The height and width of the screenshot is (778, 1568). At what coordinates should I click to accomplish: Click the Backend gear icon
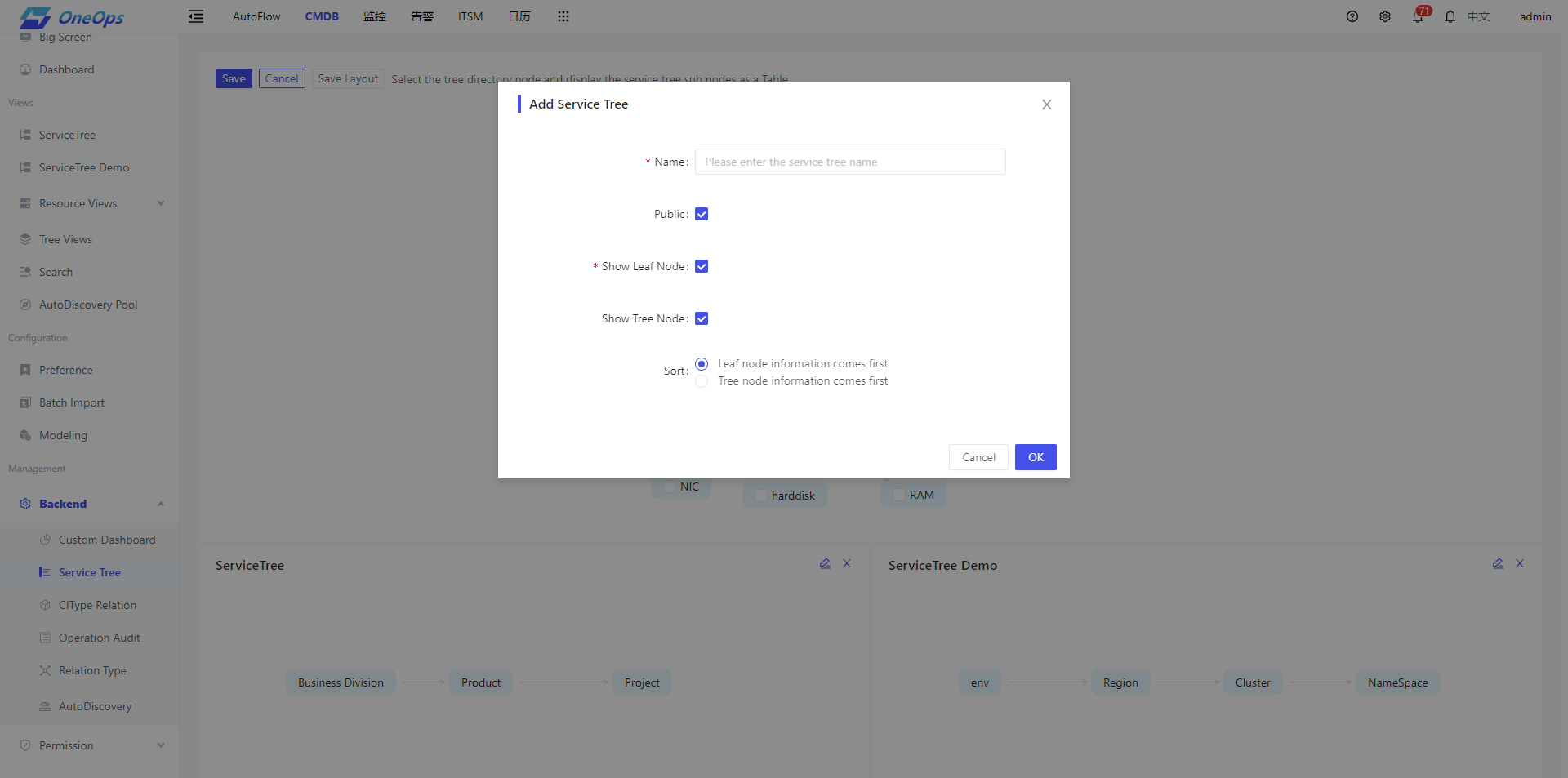click(25, 504)
